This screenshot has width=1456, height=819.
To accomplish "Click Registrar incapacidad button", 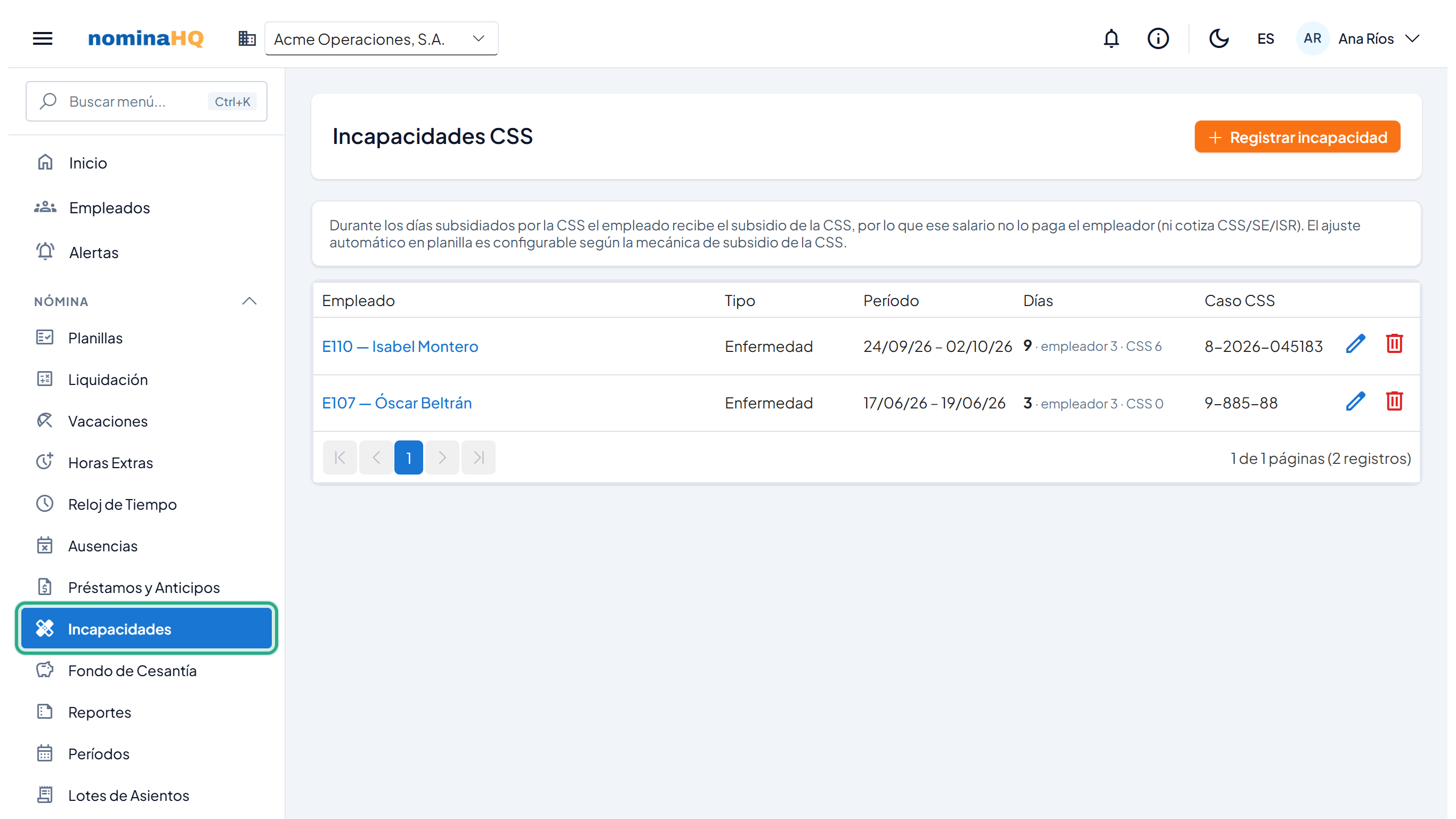I will [1297, 137].
